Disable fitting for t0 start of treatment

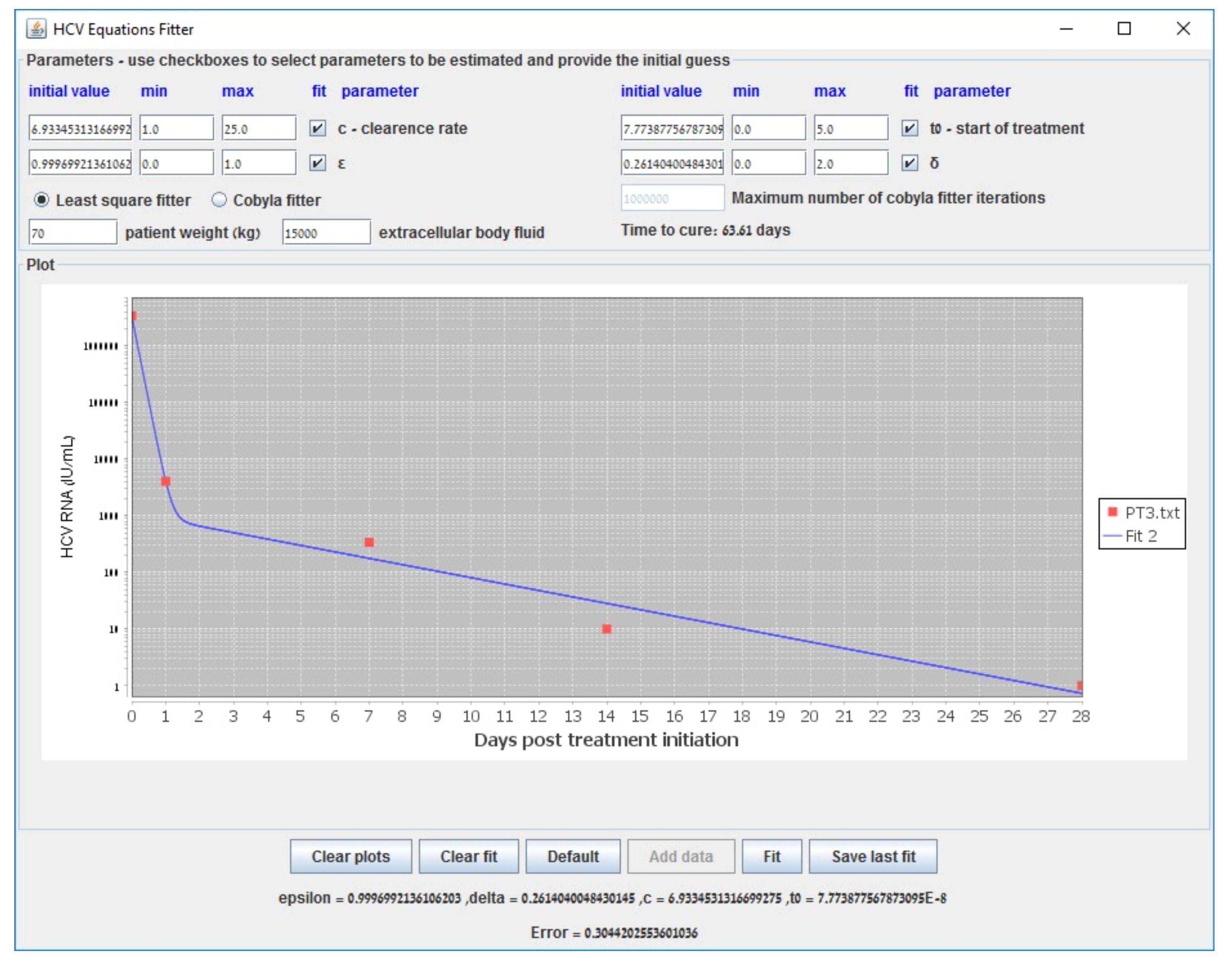pyautogui.click(x=909, y=129)
